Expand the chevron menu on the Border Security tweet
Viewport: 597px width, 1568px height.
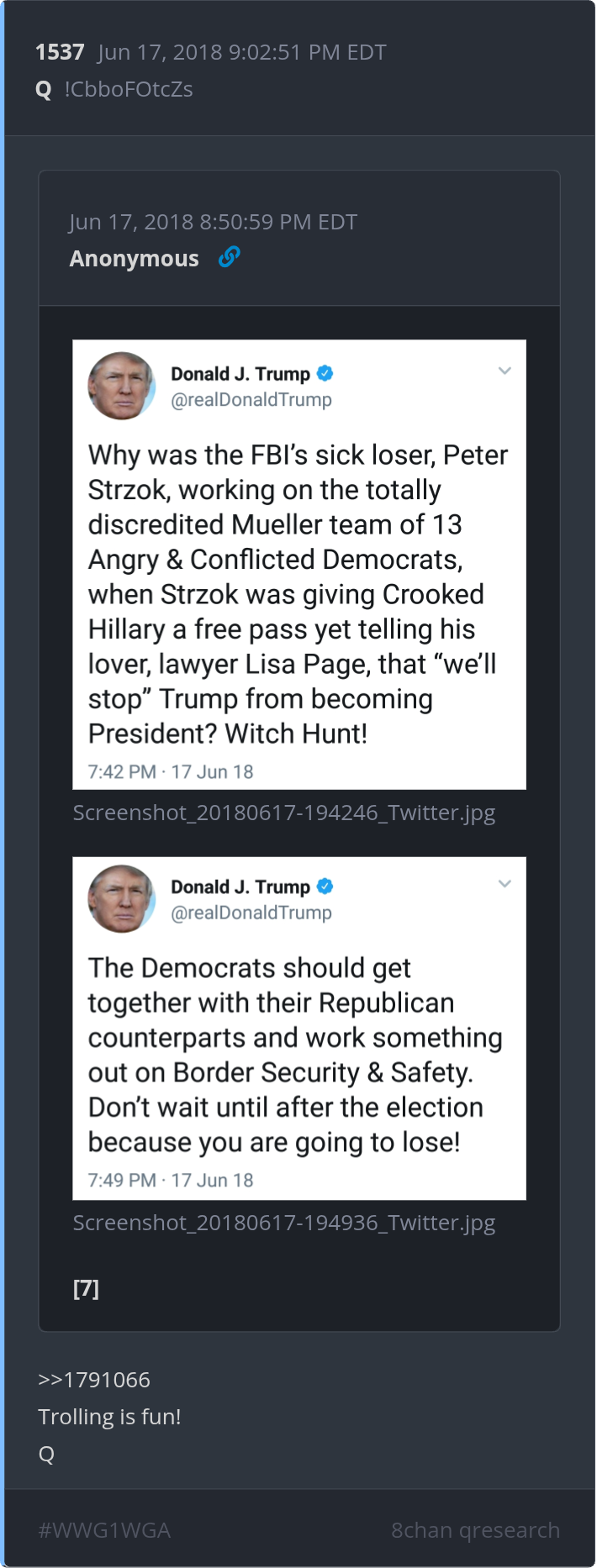pos(505,883)
